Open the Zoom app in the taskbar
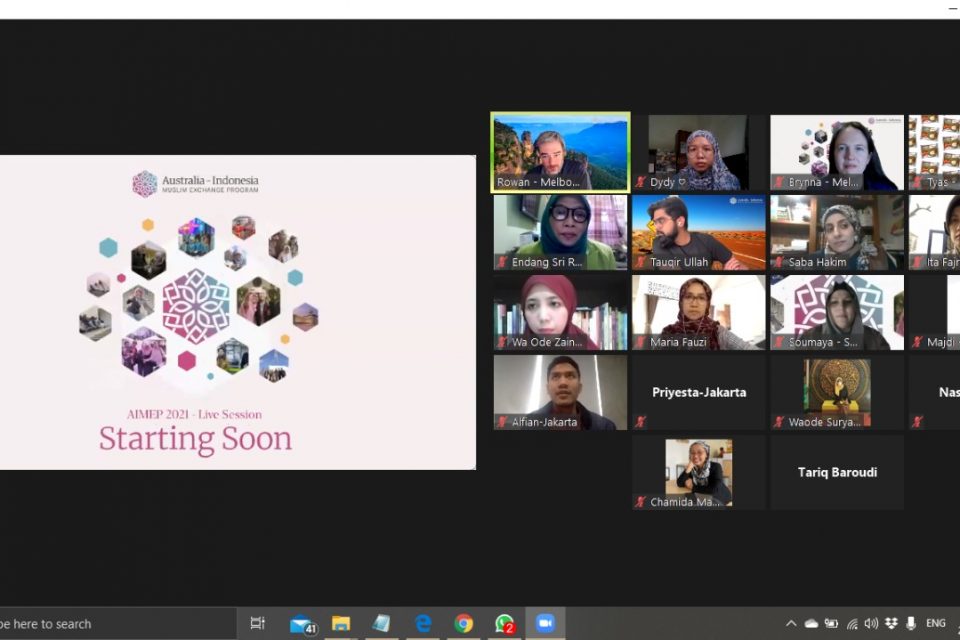Image resolution: width=960 pixels, height=640 pixels. 545,623
